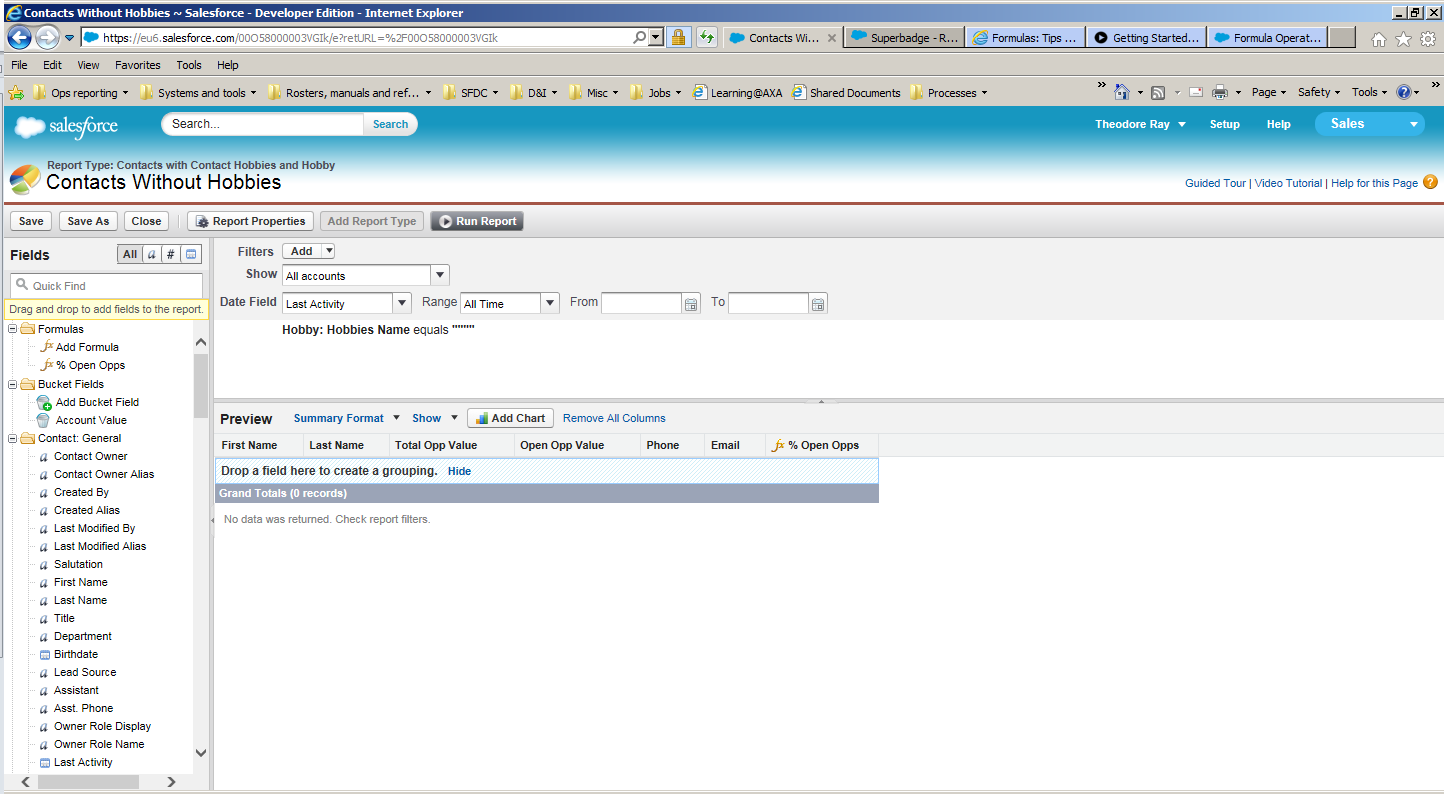Viewport: 1444px width, 794px height.
Task: Open Report Properties
Action: click(250, 221)
